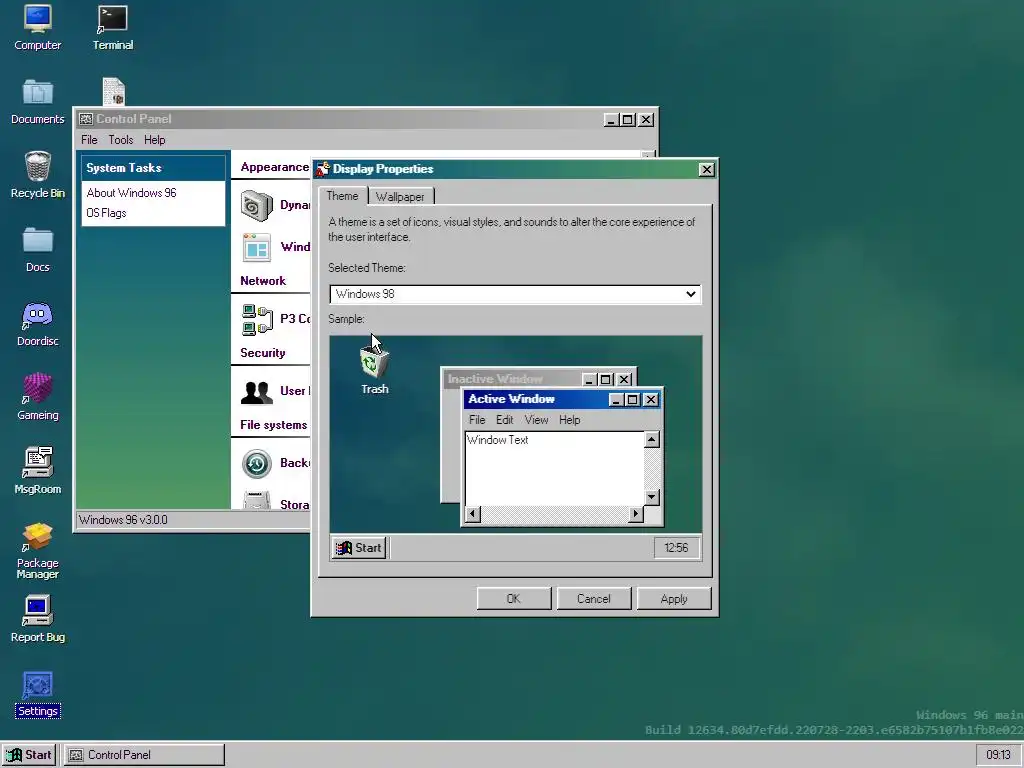Click the Windows 96 v3.0.0 status text
The image size is (1024, 768).
point(123,520)
